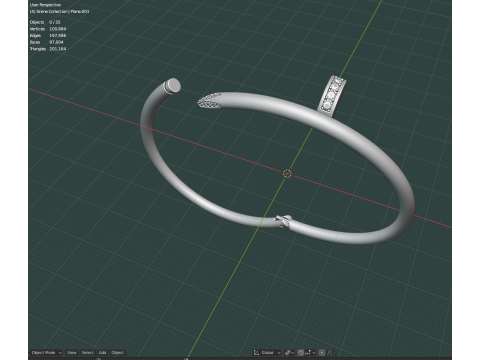
Task: Click the Edges count statistic
Action: coord(48,35)
